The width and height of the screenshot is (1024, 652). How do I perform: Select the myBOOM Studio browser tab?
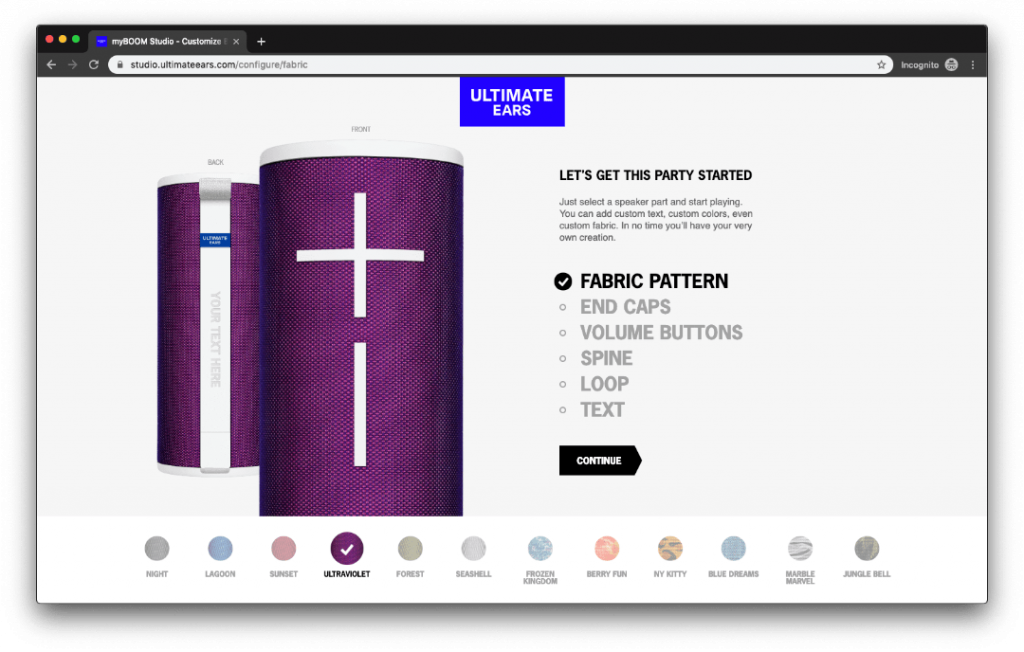(x=167, y=41)
